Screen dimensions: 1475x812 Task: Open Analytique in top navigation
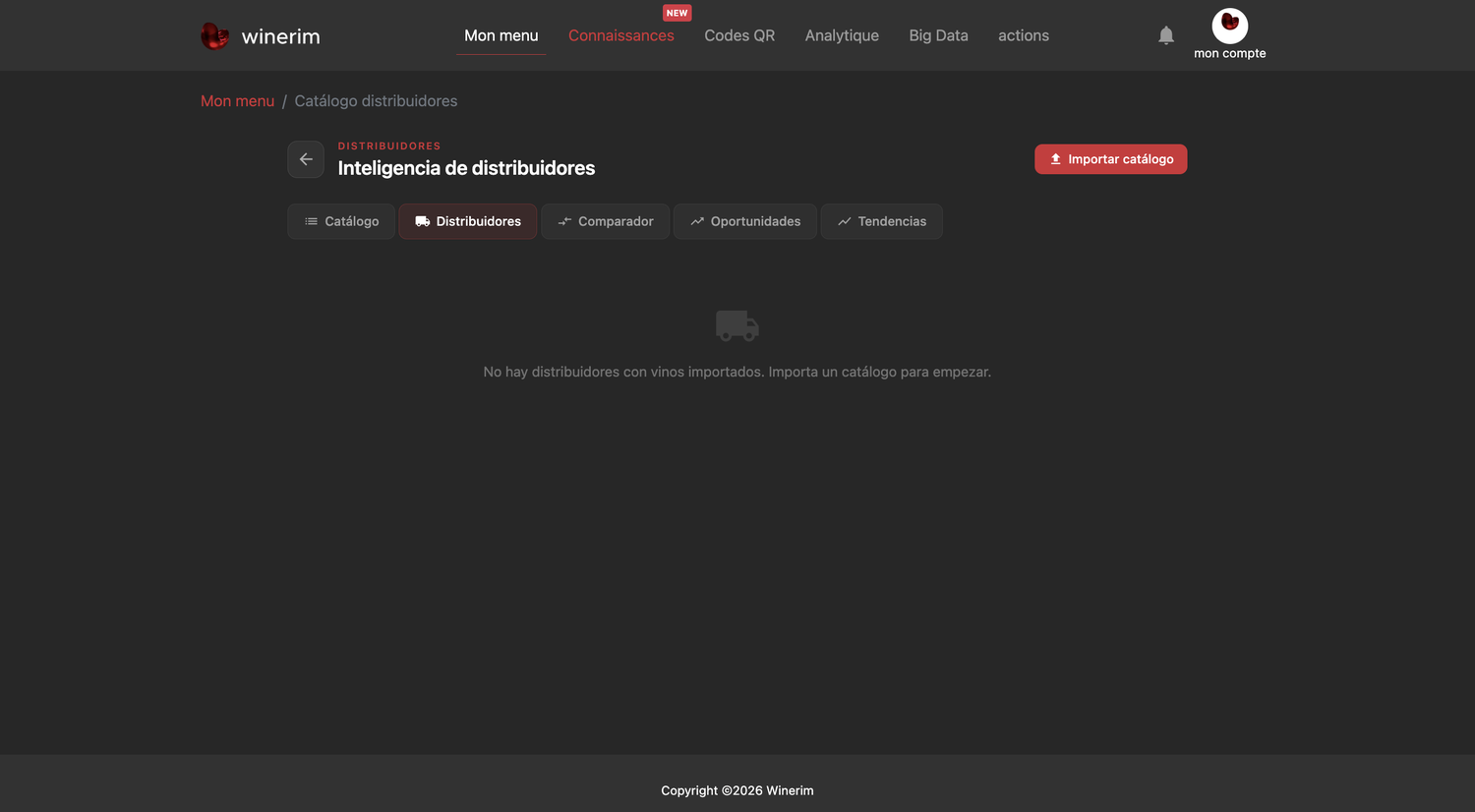842,35
